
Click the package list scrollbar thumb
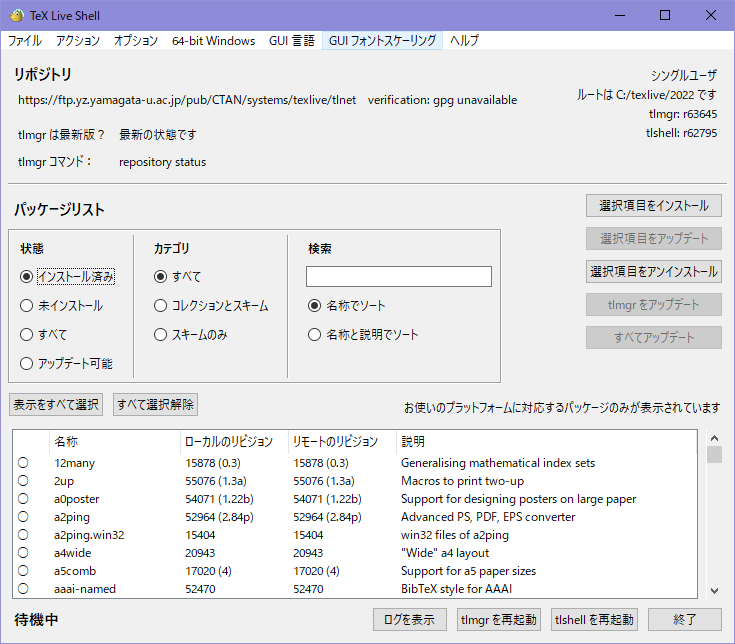714,455
